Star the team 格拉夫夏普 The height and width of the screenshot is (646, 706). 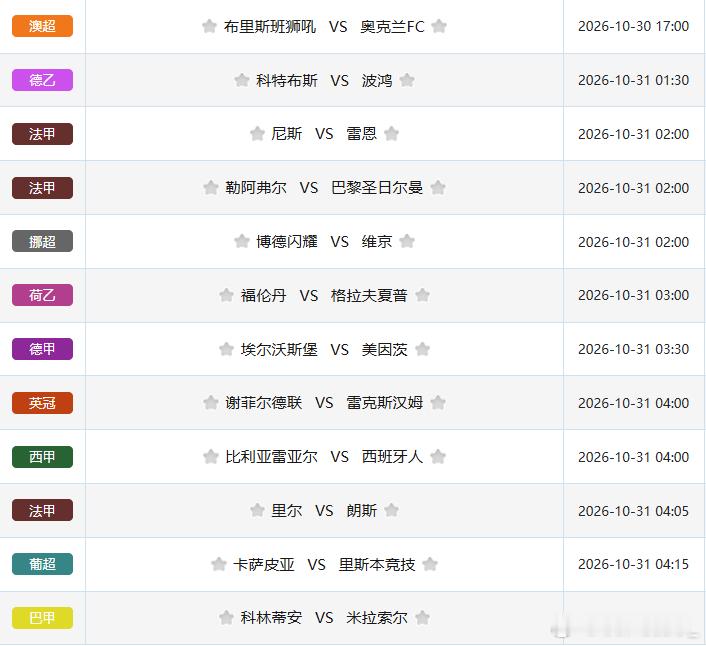coord(422,295)
